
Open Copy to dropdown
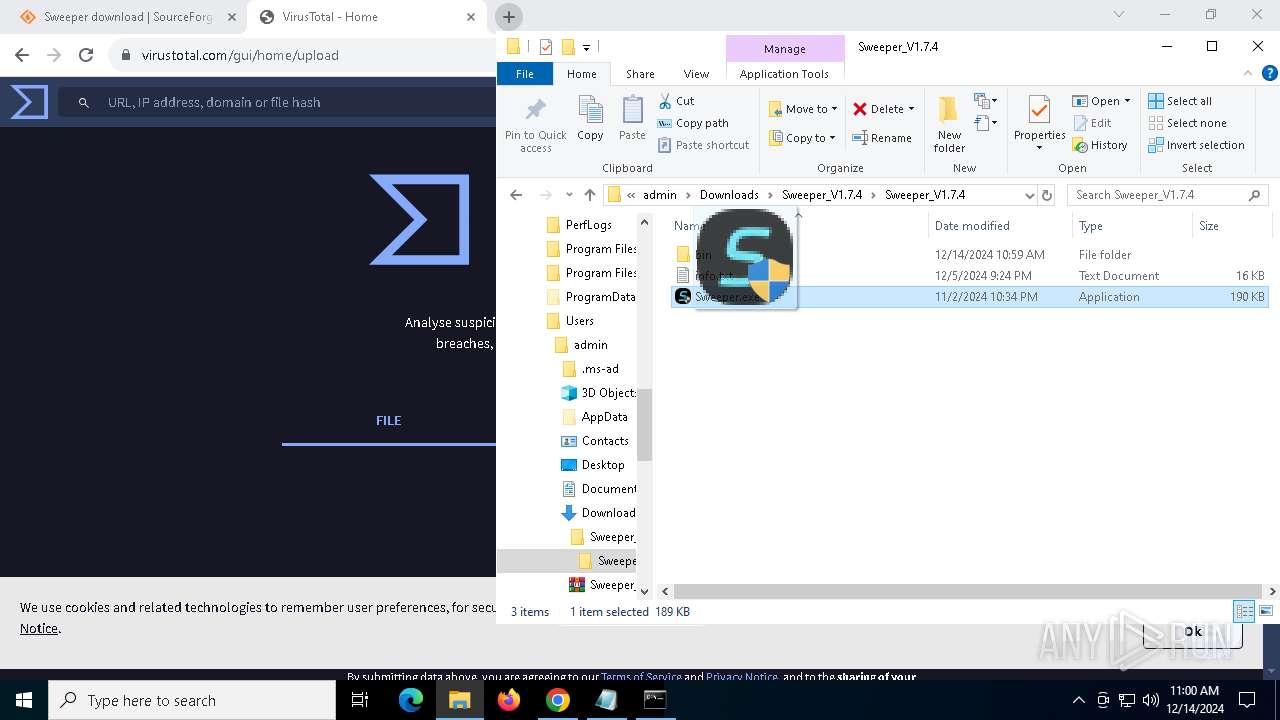pyautogui.click(x=804, y=138)
